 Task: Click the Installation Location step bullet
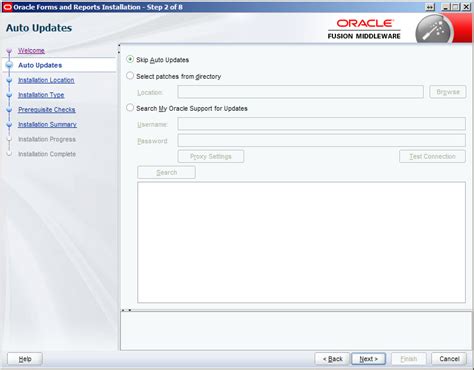tap(9, 80)
